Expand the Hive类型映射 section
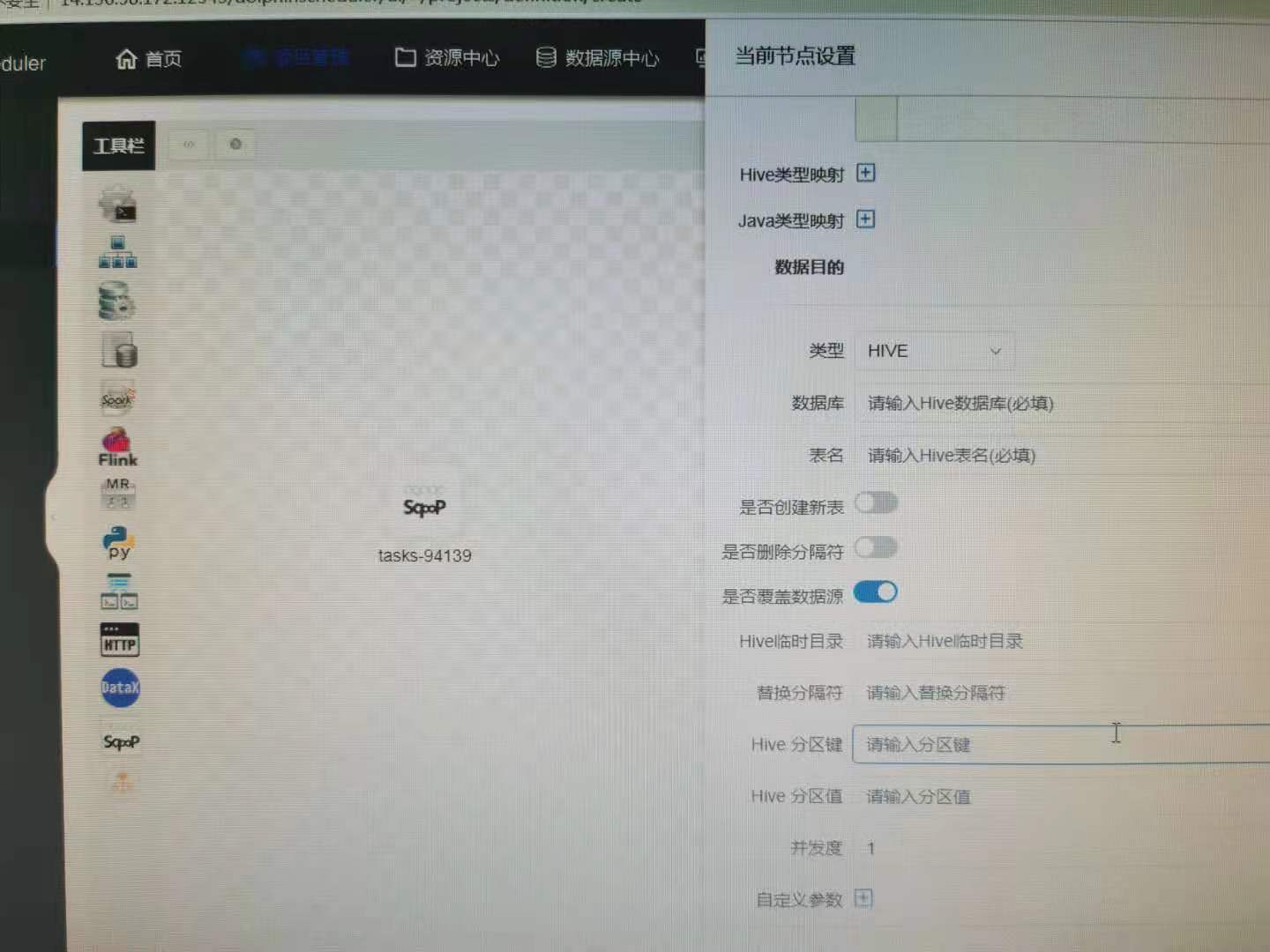1270x952 pixels. [865, 173]
